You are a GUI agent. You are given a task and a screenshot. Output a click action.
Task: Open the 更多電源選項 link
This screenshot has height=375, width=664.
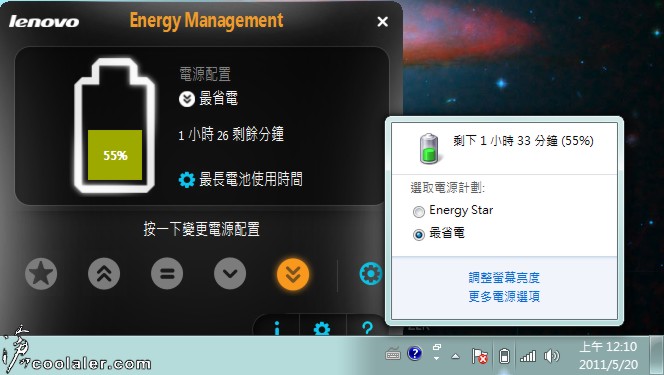(504, 296)
